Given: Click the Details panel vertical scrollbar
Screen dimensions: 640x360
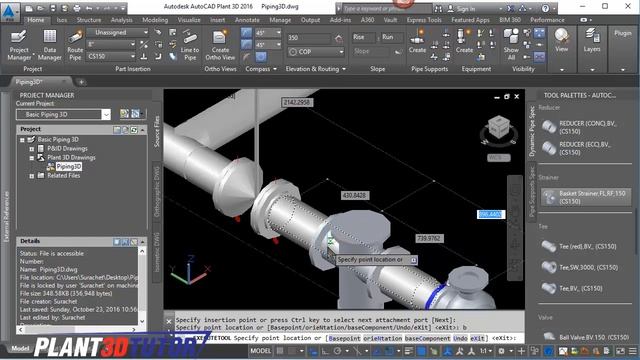Looking at the screenshot, I should click(x=142, y=286).
